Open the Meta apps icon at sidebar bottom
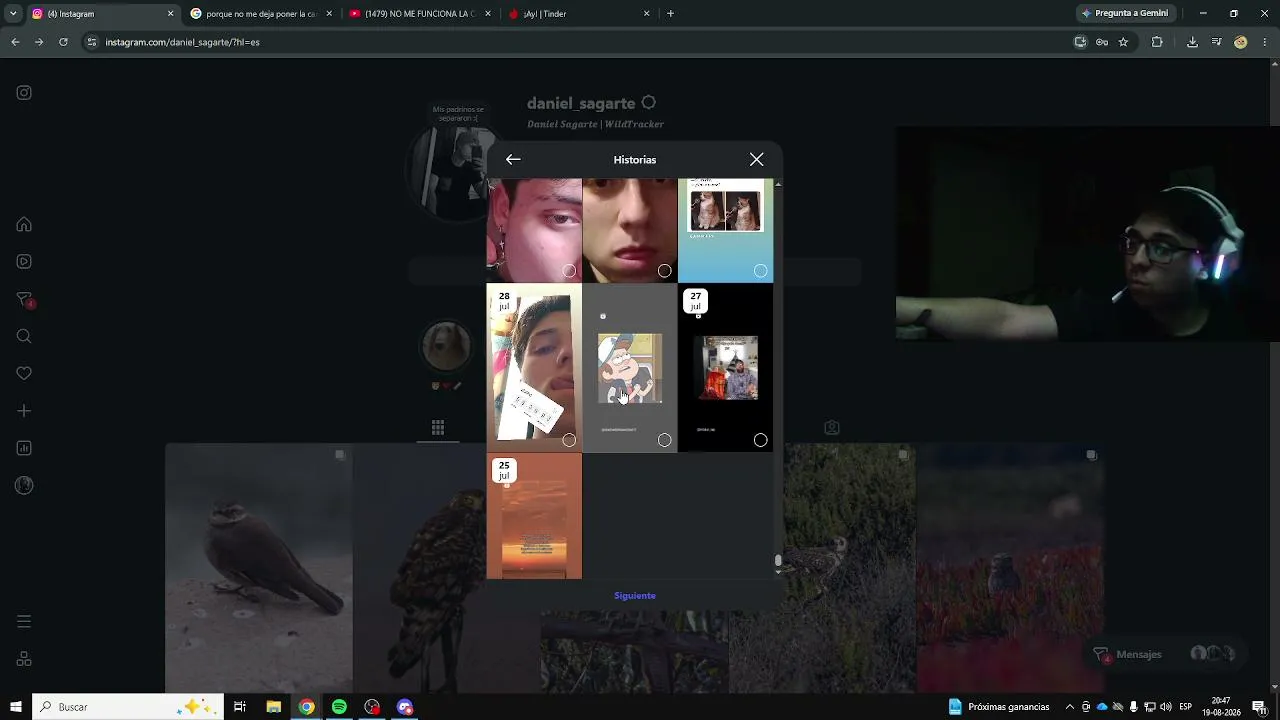 pyautogui.click(x=24, y=659)
